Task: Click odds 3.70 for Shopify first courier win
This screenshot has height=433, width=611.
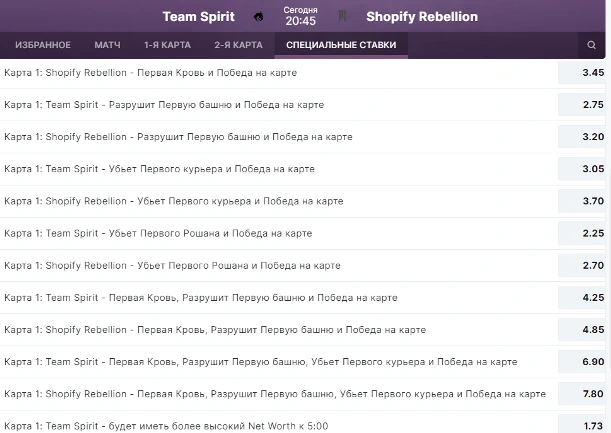Action: tap(582, 201)
